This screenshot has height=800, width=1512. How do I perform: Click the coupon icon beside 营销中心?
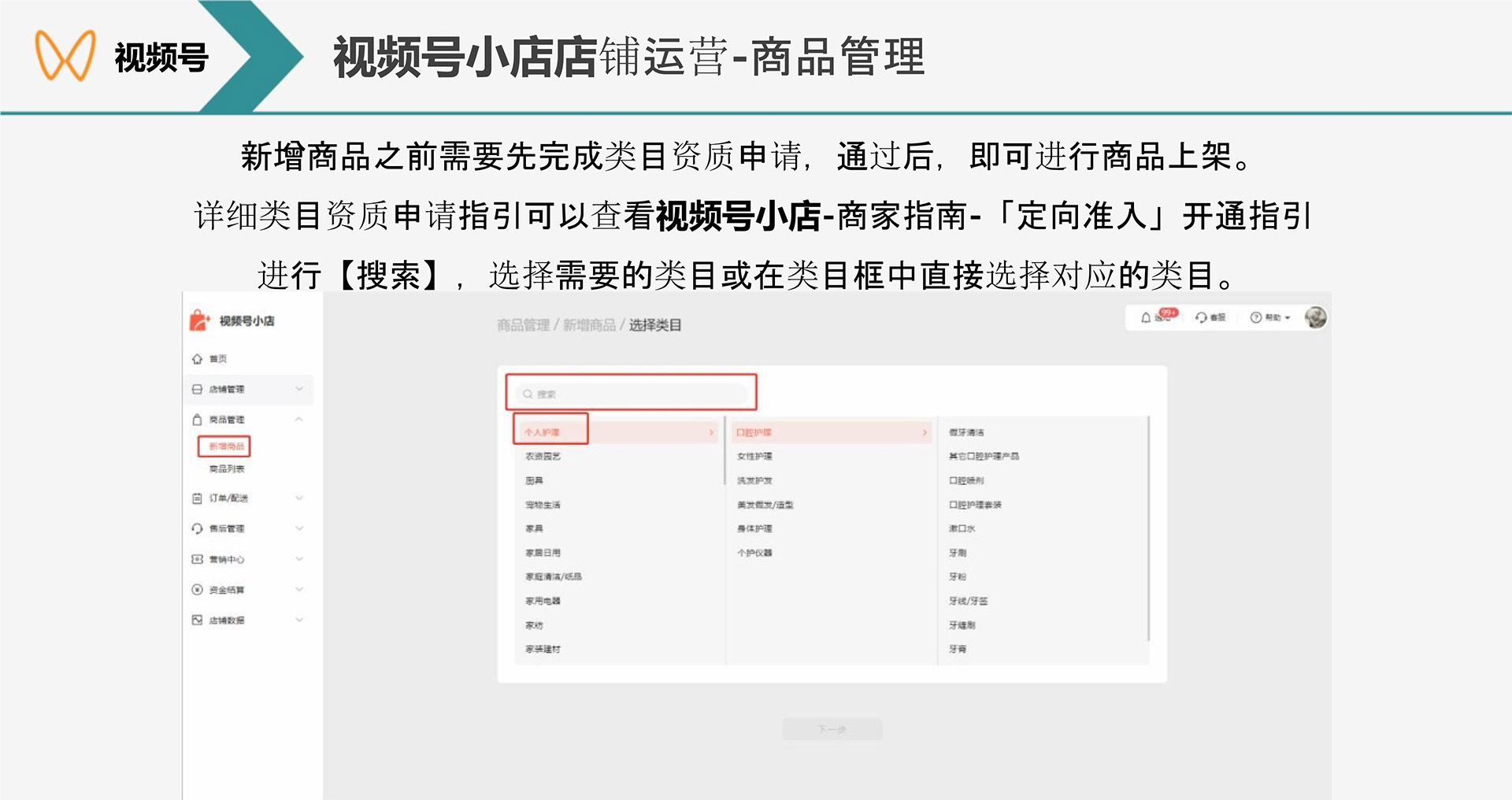(197, 559)
